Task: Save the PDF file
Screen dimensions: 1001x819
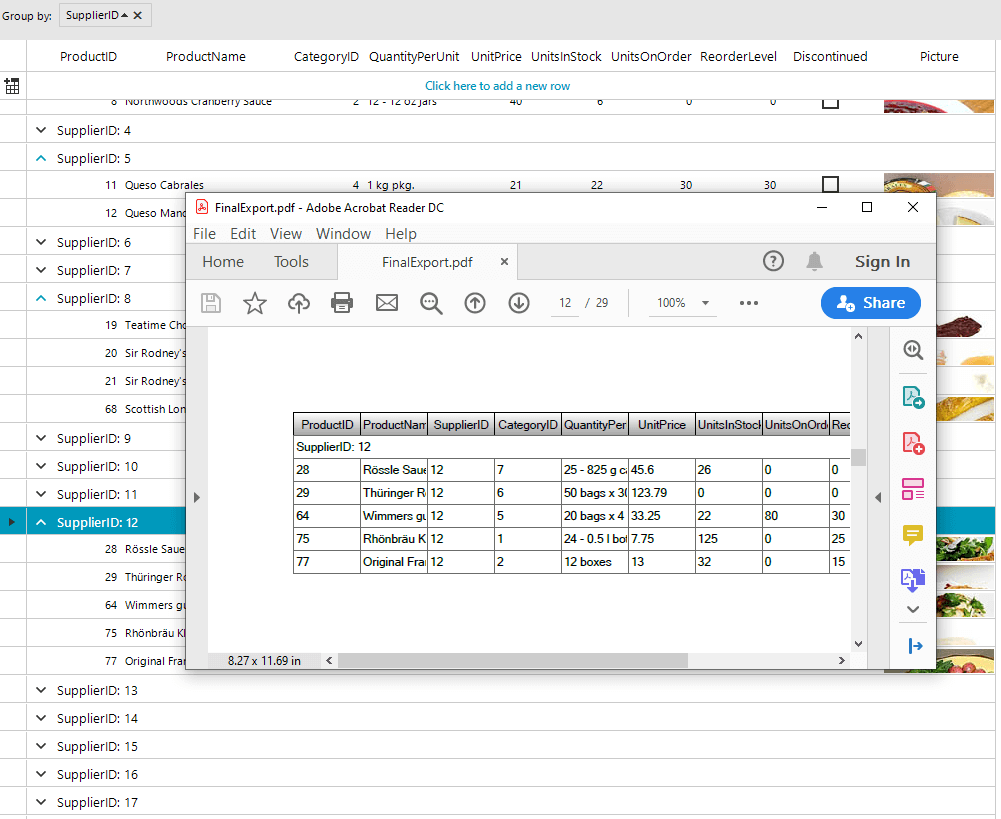Action: pos(211,303)
